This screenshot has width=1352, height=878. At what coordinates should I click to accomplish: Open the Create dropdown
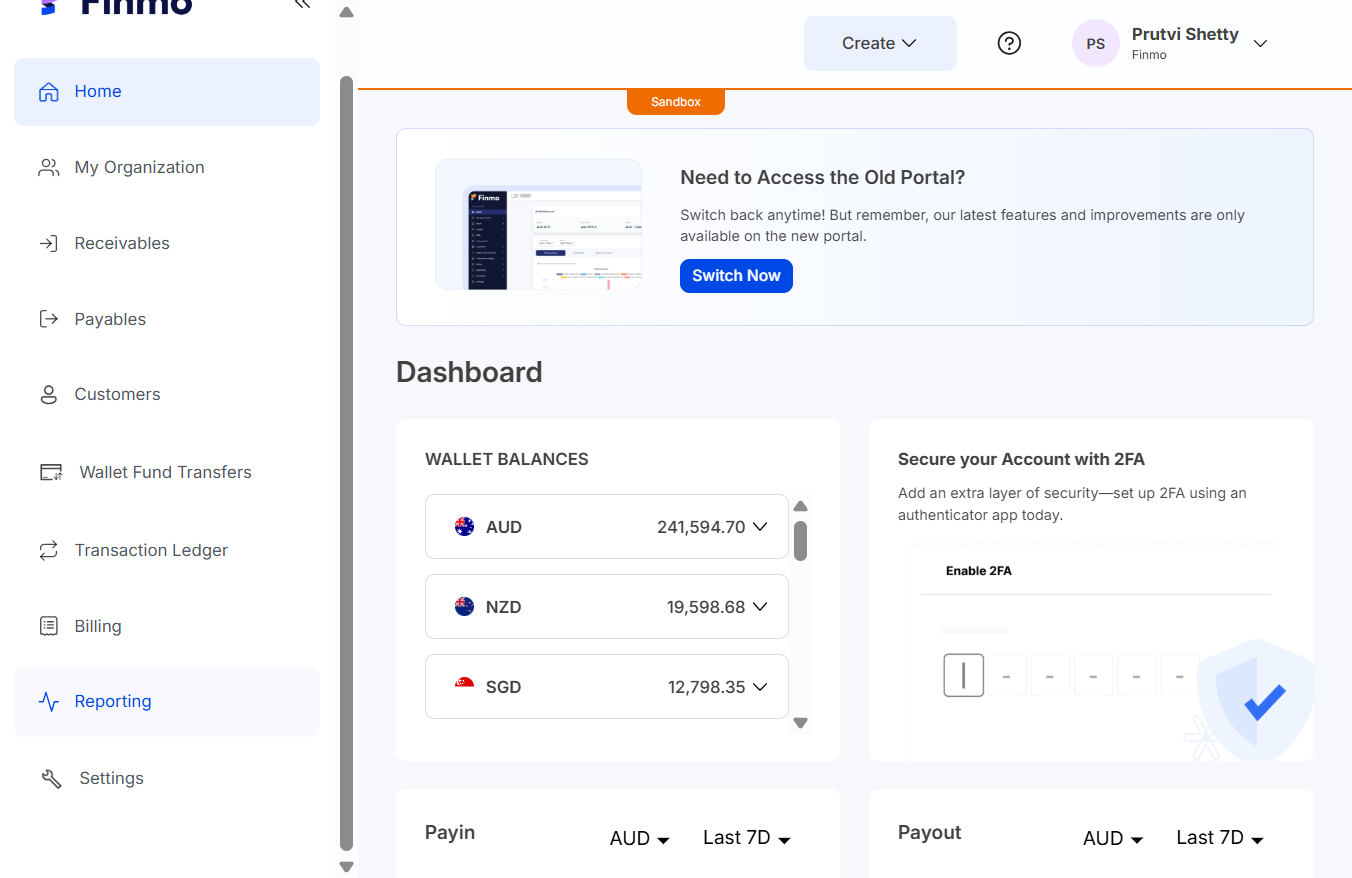(880, 43)
